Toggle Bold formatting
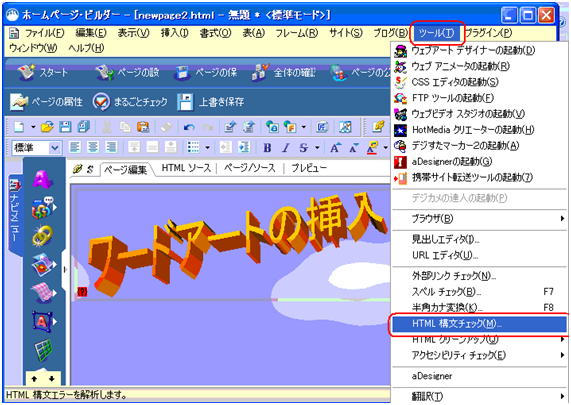 pyautogui.click(x=267, y=148)
